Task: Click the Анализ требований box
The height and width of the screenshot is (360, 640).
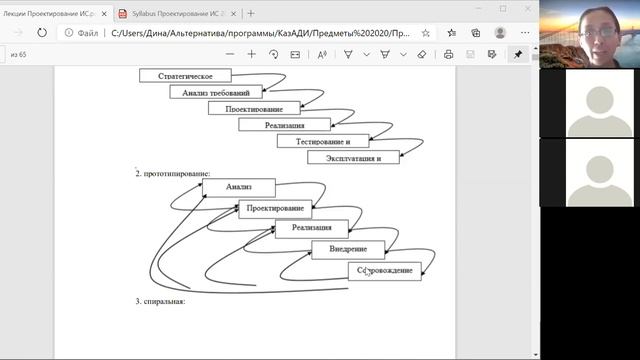Action: click(x=216, y=92)
